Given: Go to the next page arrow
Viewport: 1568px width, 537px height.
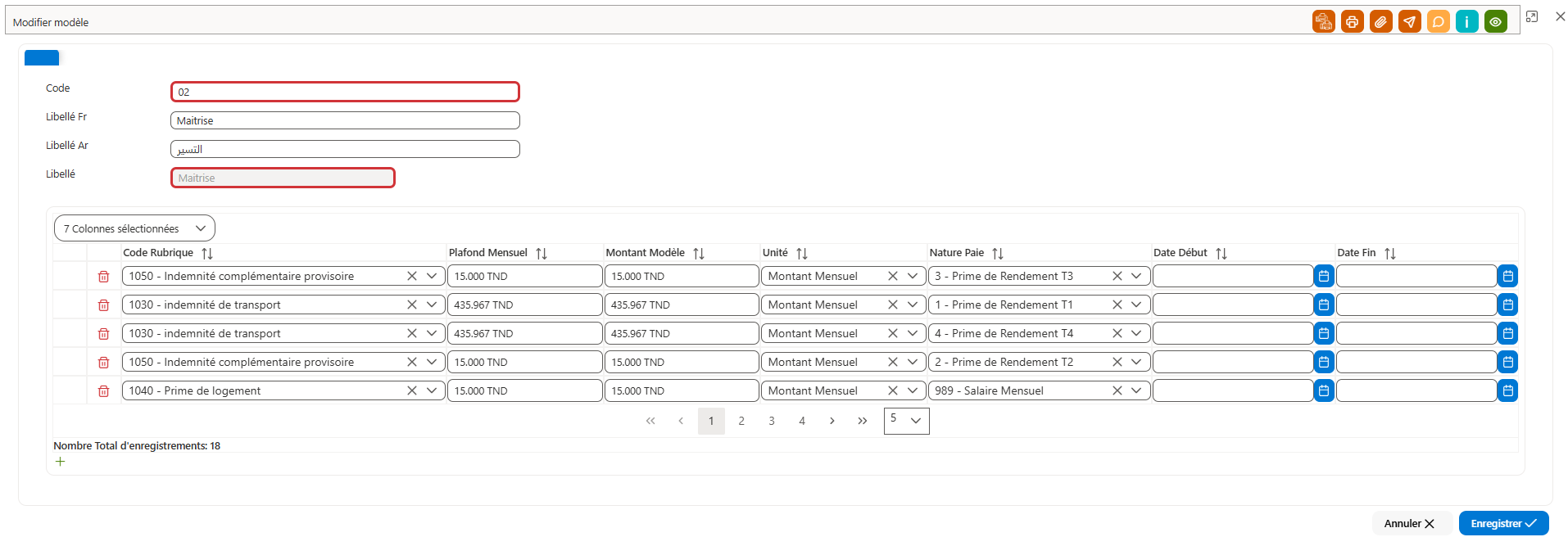Looking at the screenshot, I should point(832,421).
